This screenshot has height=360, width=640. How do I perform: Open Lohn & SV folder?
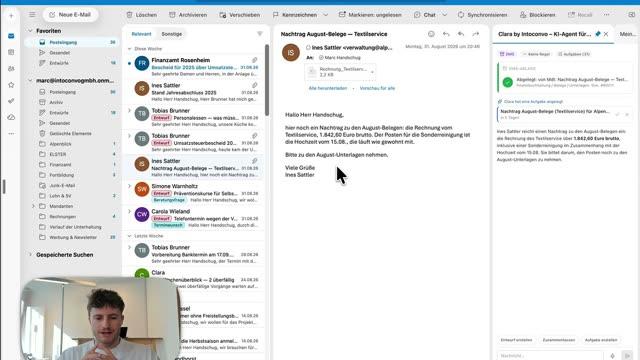click(72, 196)
